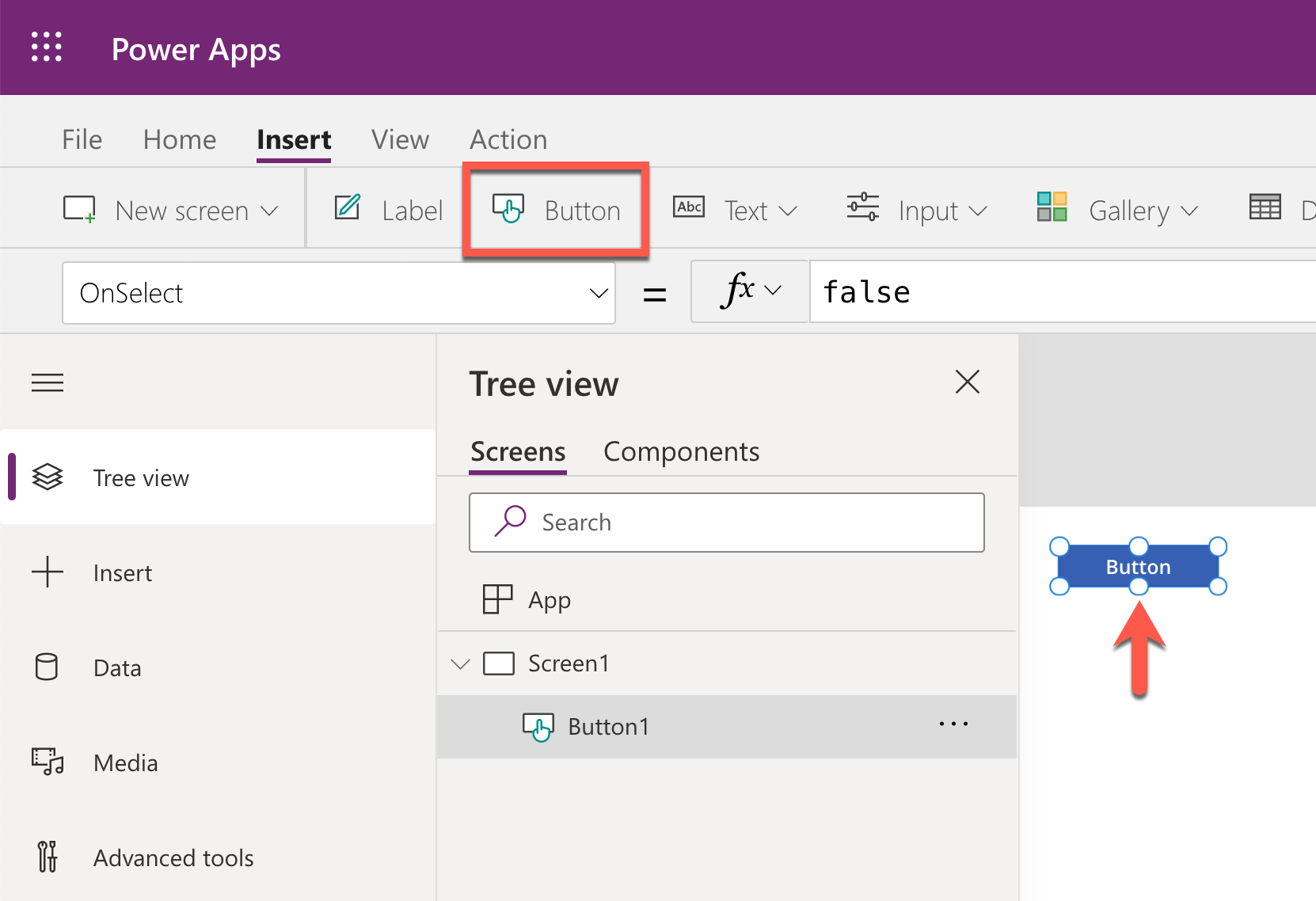
Task: Switch to the Components tab
Action: pyautogui.click(x=681, y=452)
